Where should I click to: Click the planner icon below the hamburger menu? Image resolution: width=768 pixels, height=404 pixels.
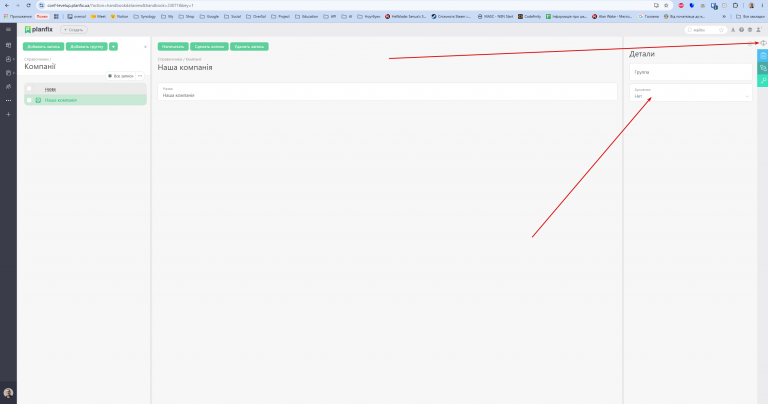pos(8,45)
